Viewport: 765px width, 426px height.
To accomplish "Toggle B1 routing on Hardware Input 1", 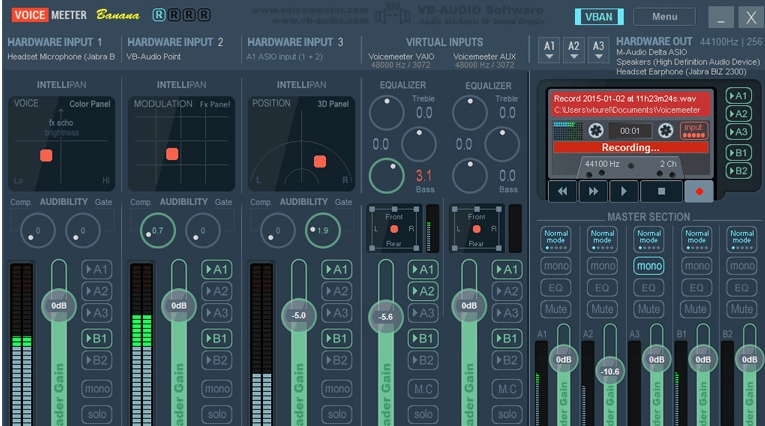I will point(98,338).
